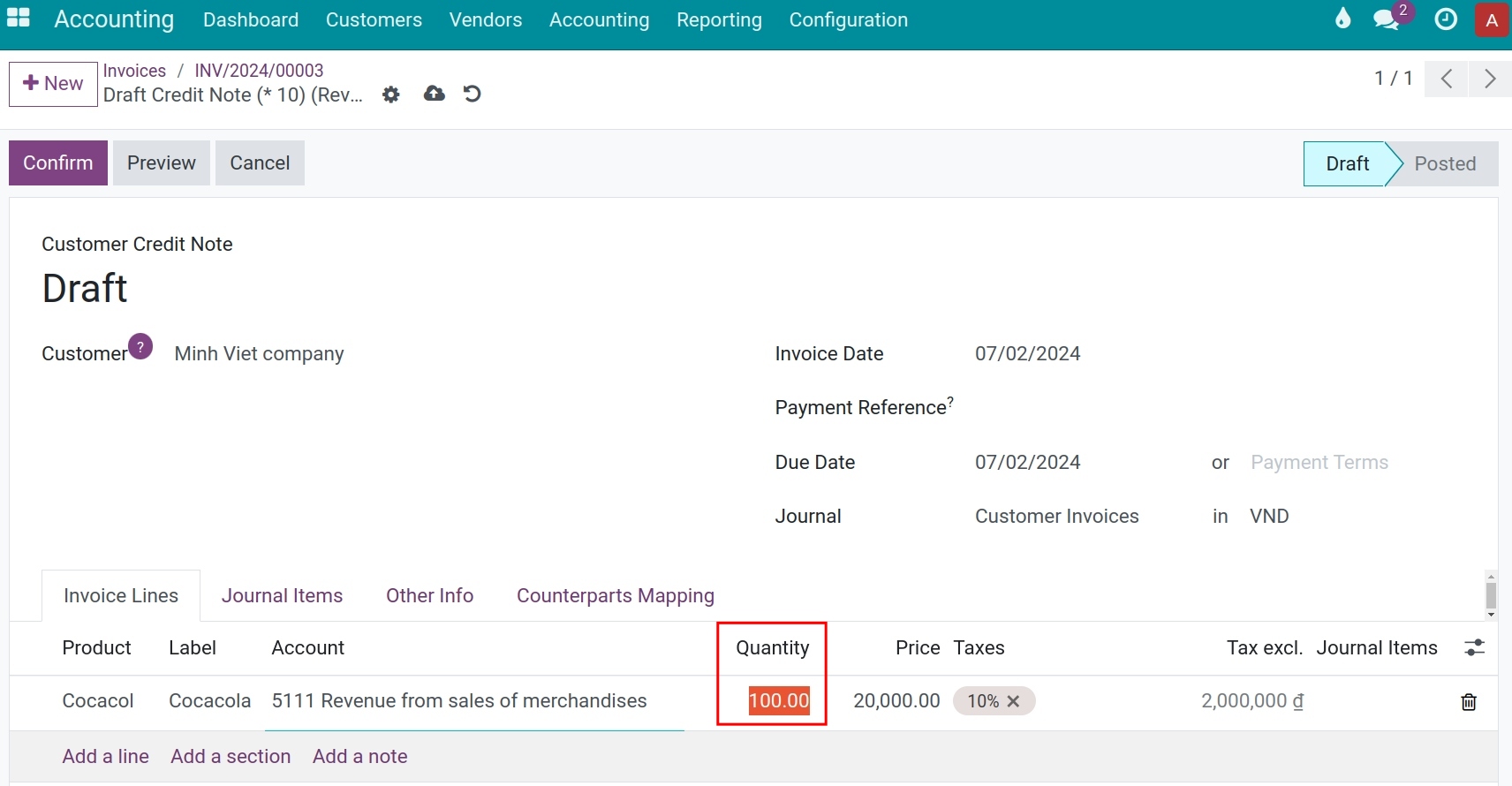Open the Customers menu
This screenshot has height=786, width=1512.
374,19
